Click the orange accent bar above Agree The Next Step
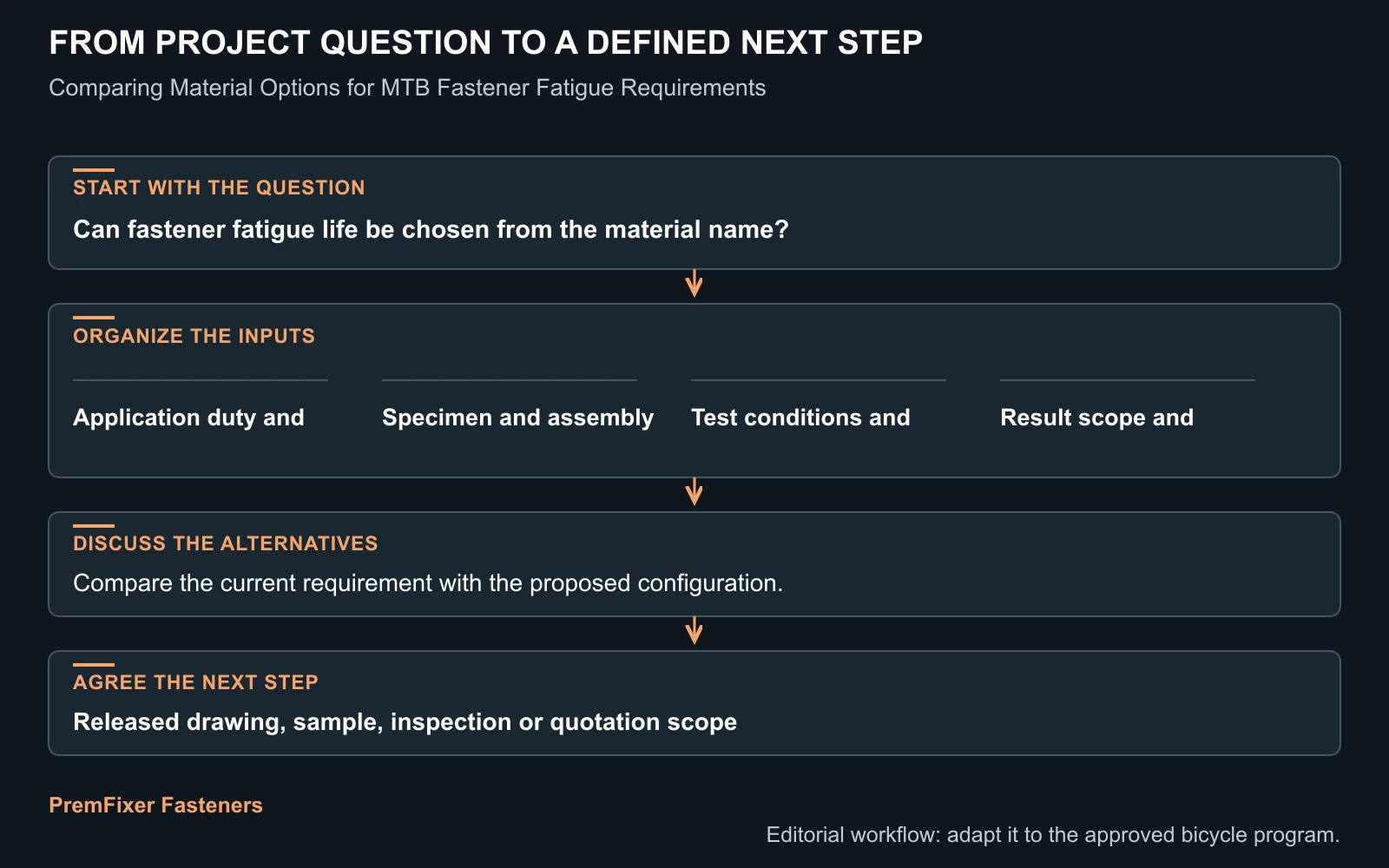 click(94, 665)
